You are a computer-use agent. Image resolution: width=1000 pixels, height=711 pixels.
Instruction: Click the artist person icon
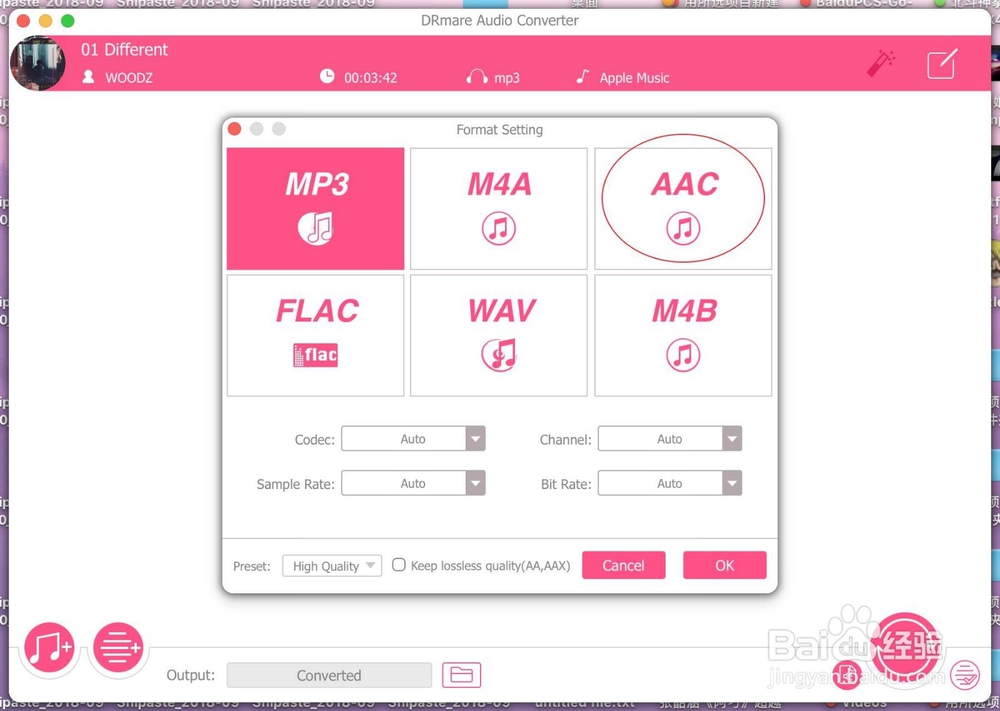point(89,77)
